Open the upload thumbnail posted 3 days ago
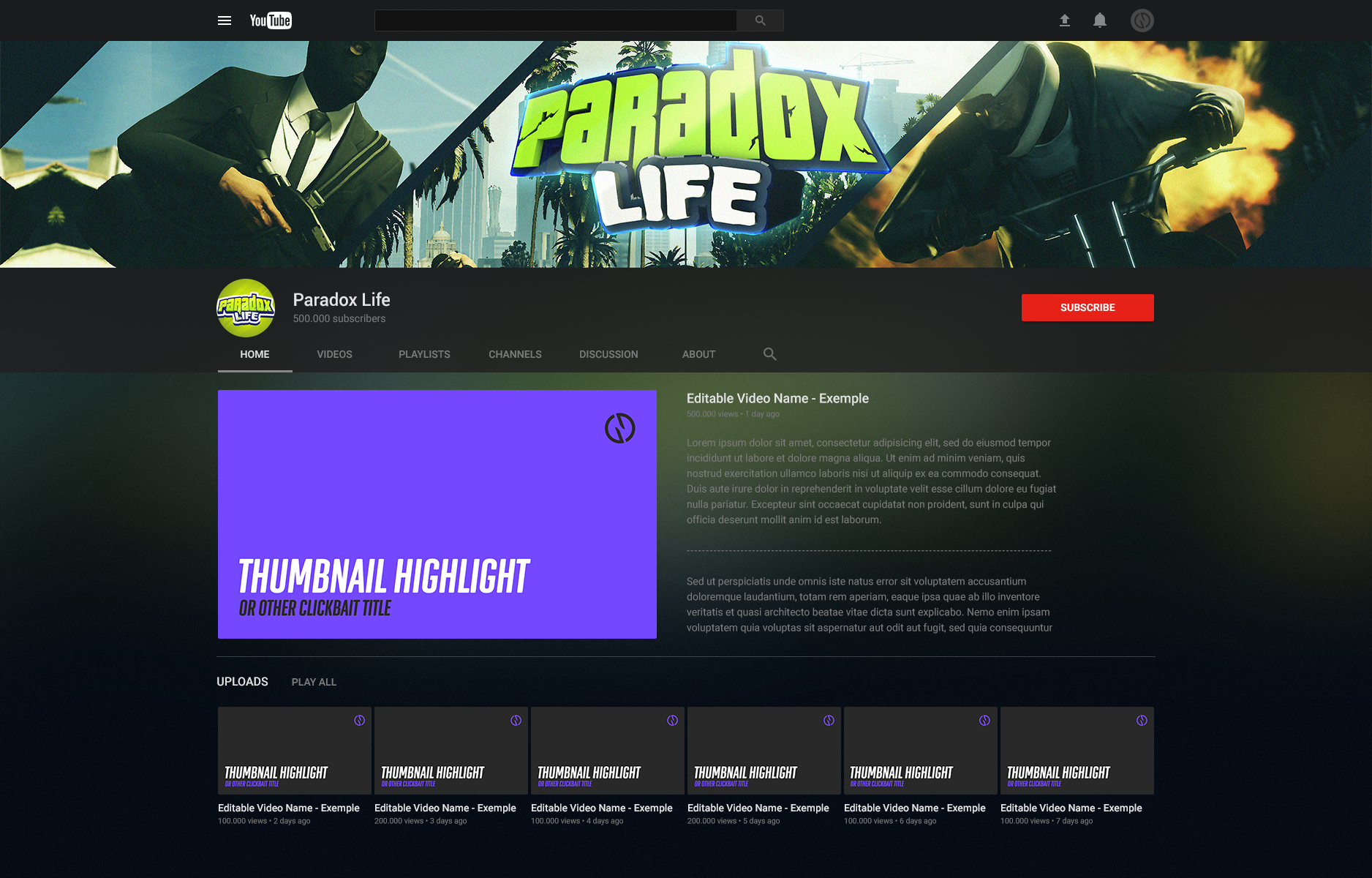Screen dimensions: 1372x878 coord(451,751)
